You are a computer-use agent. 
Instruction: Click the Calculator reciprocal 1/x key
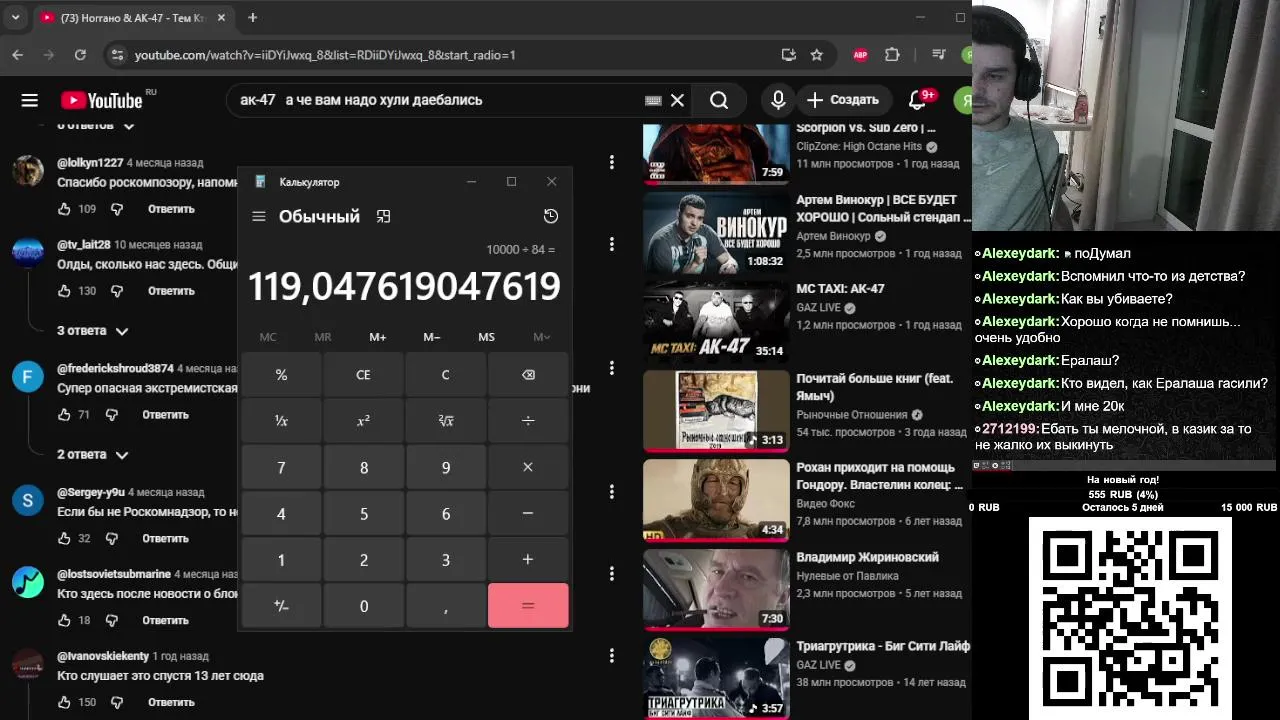(x=281, y=421)
